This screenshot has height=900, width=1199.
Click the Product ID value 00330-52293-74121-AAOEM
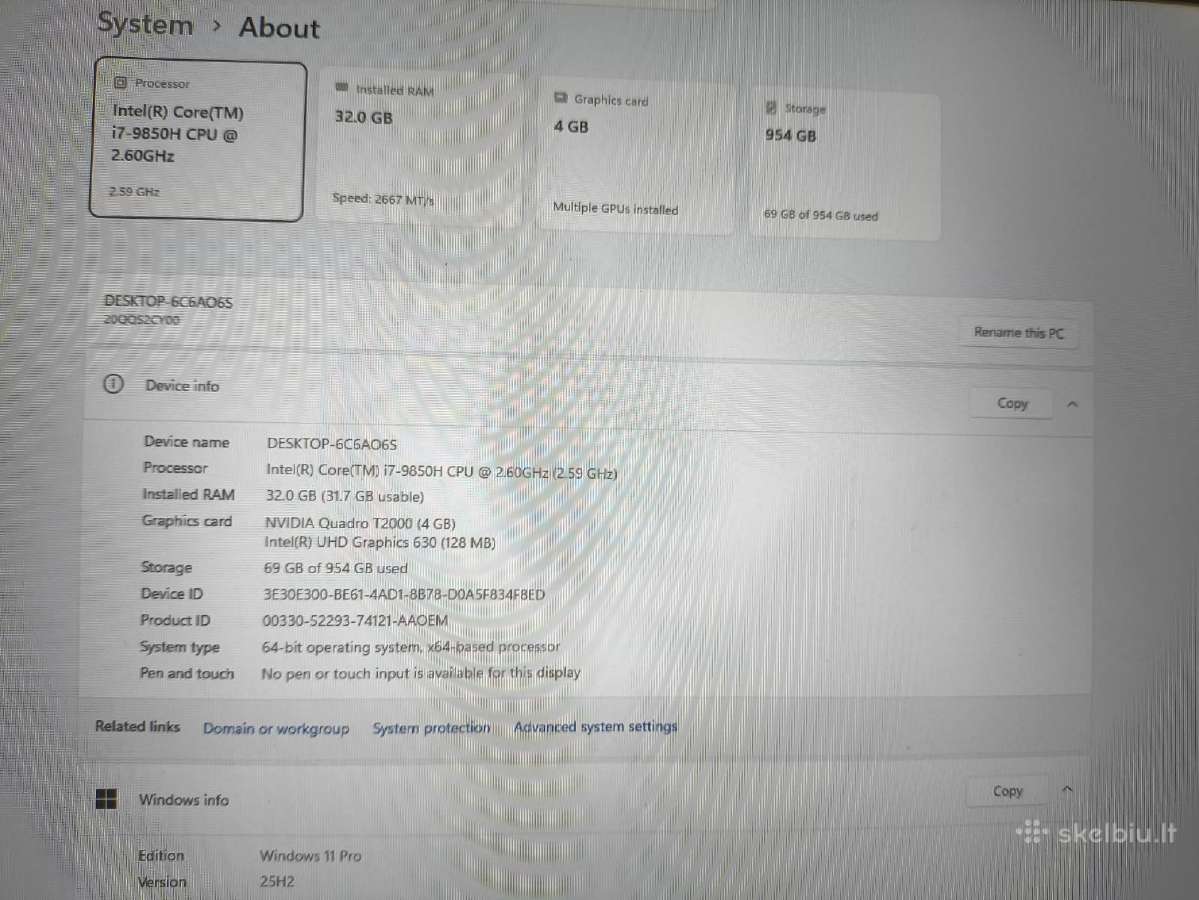[x=356, y=621]
